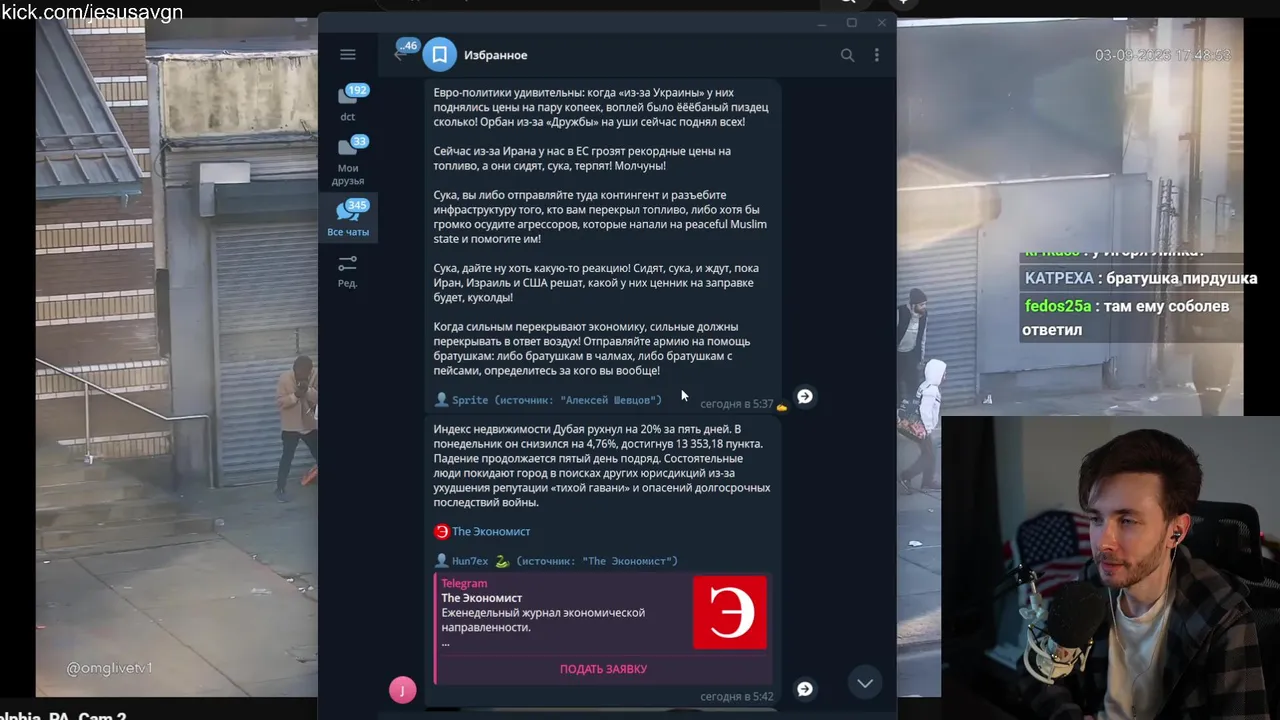
Task: Click the unread badge 33 on Мои друзья
Action: (x=359, y=141)
